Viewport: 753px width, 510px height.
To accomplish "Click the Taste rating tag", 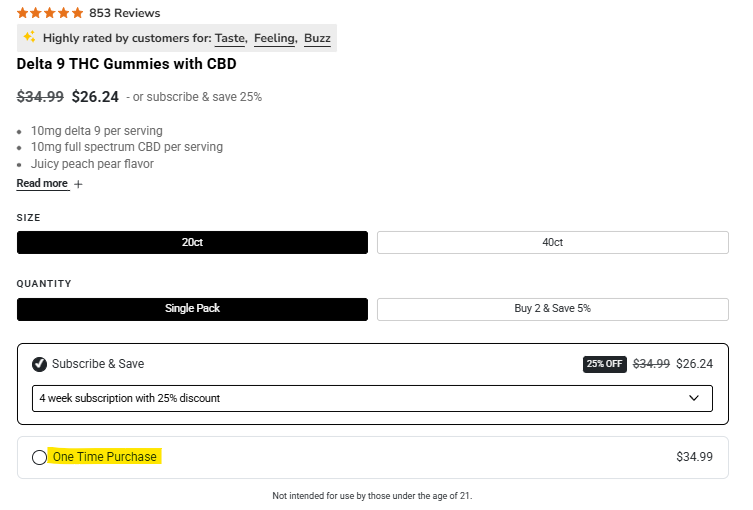I will coord(229,38).
